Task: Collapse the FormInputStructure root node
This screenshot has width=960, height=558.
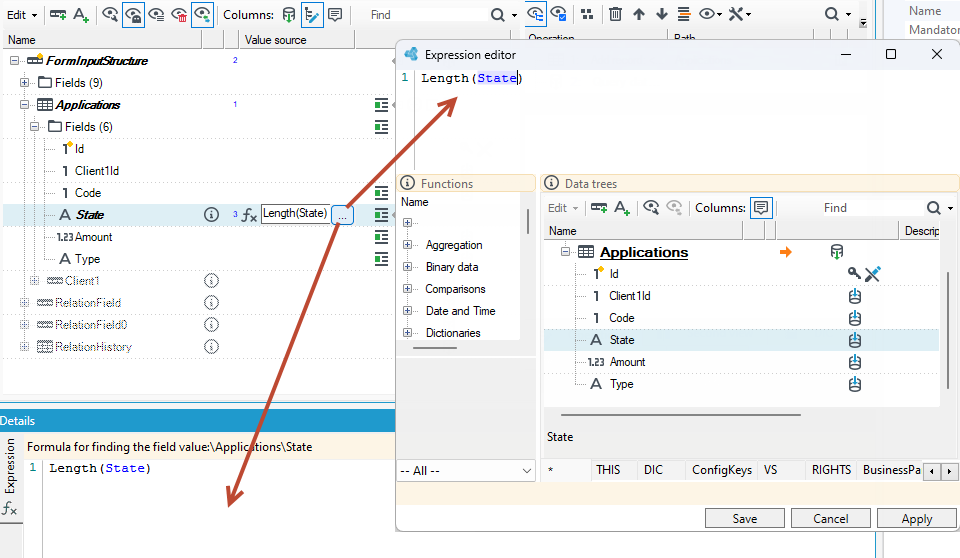Action: coord(14,61)
